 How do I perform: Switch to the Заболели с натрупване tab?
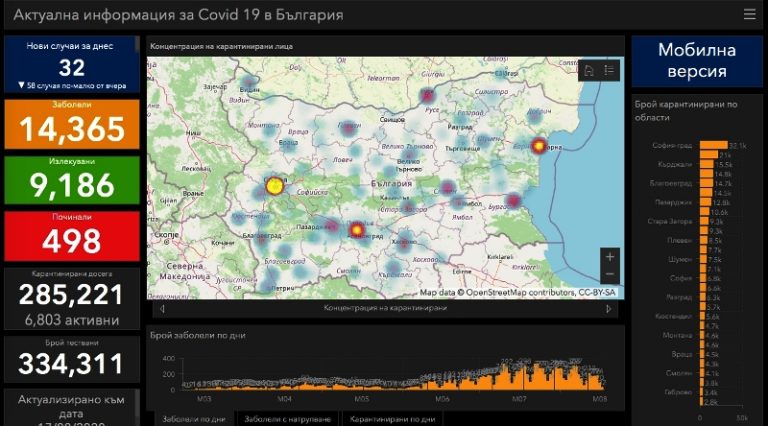(x=288, y=419)
